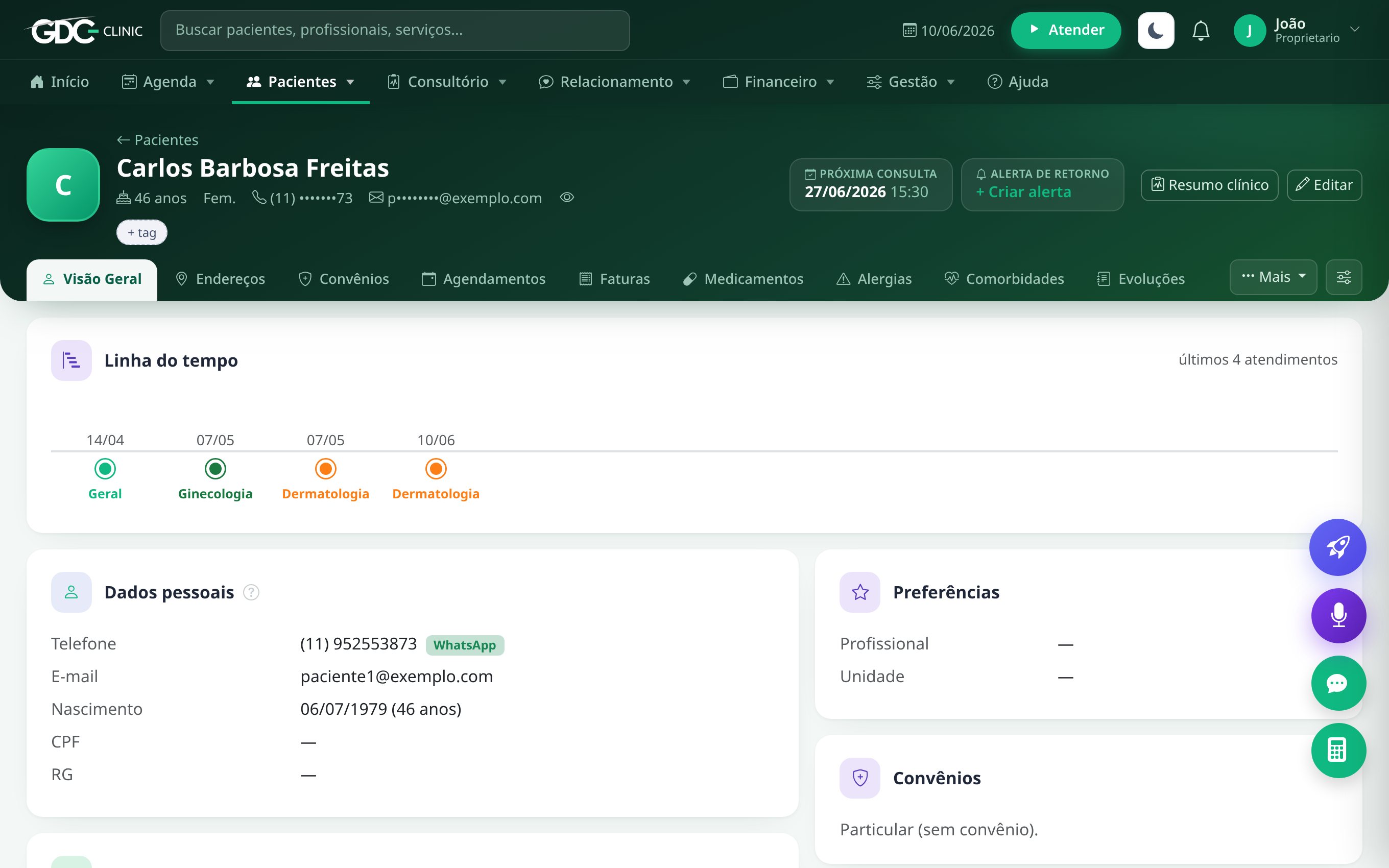
Task: Click phone number (11) 952553873
Action: (x=358, y=643)
